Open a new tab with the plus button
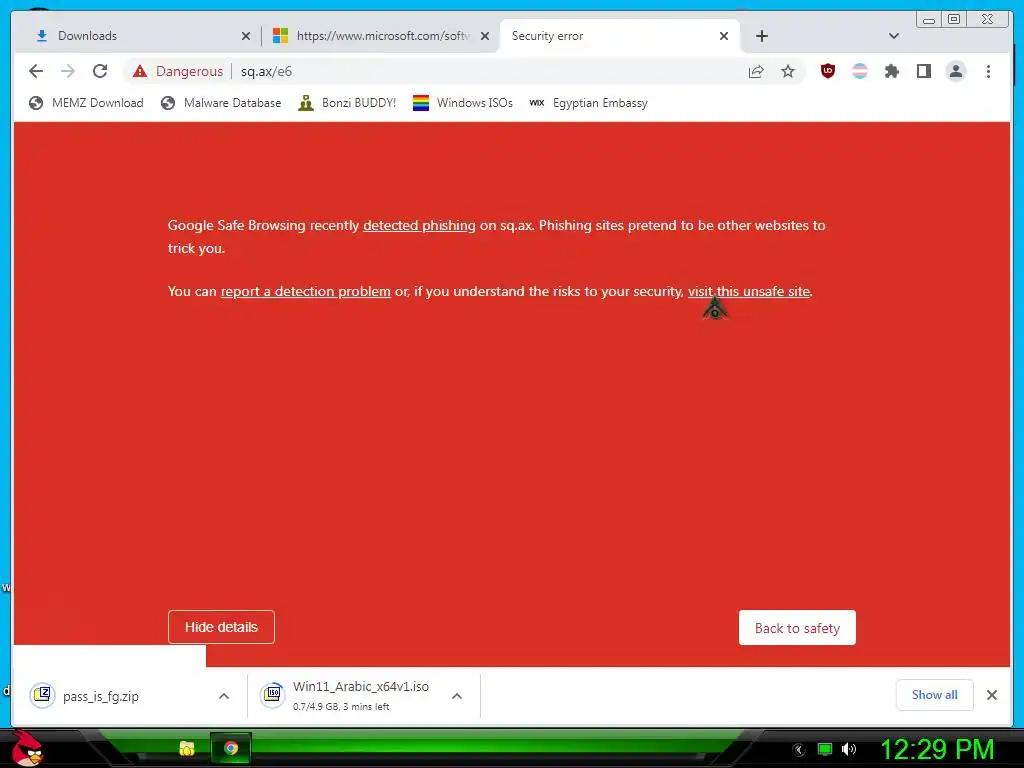The height and width of the screenshot is (768, 1024). pyautogui.click(x=761, y=36)
